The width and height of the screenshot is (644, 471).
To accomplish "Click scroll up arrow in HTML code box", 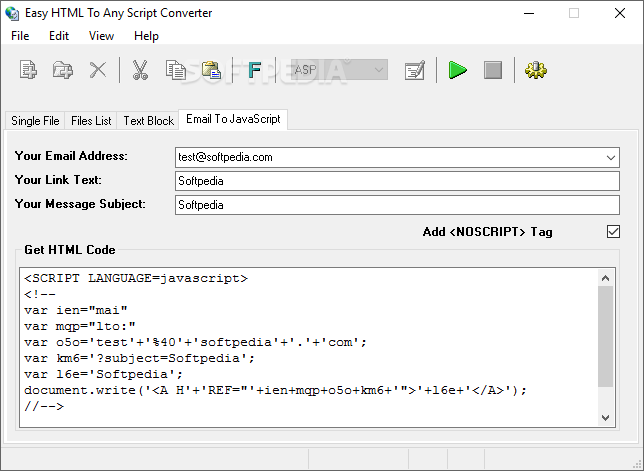I will click(x=605, y=278).
